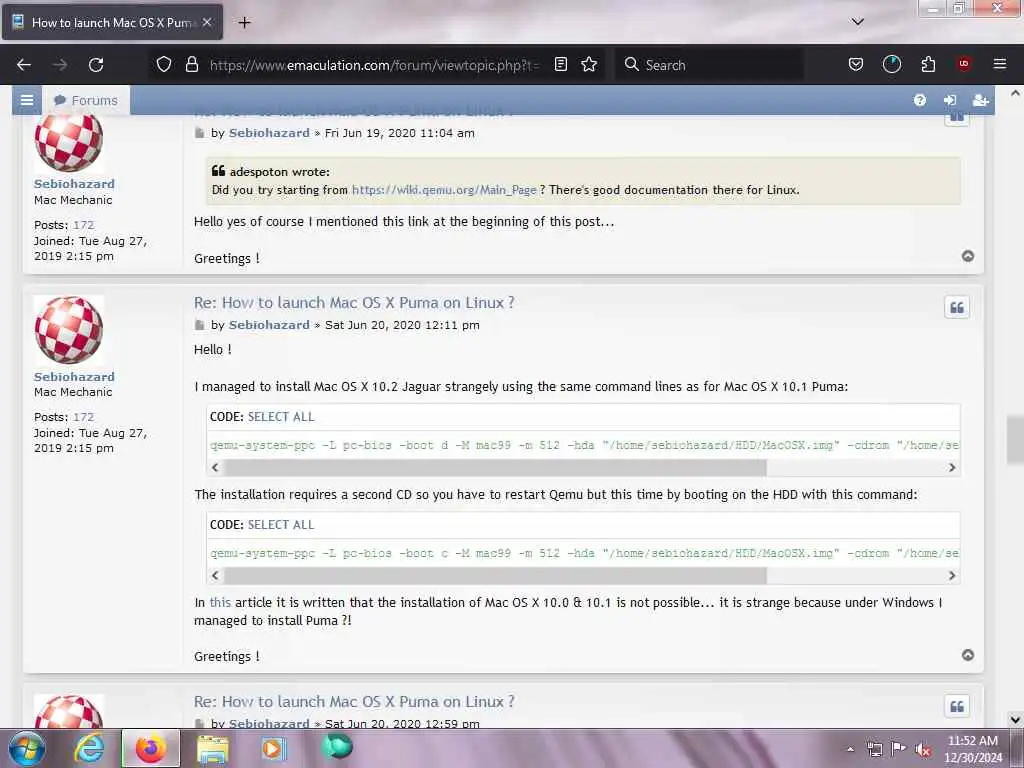
Task: Open the Pocket save icon
Action: 856,65
